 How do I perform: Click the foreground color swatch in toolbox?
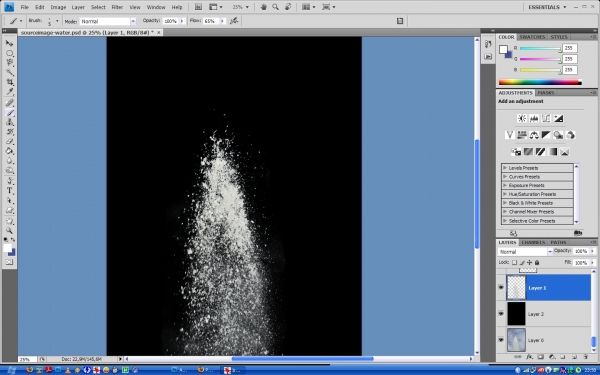[7, 248]
